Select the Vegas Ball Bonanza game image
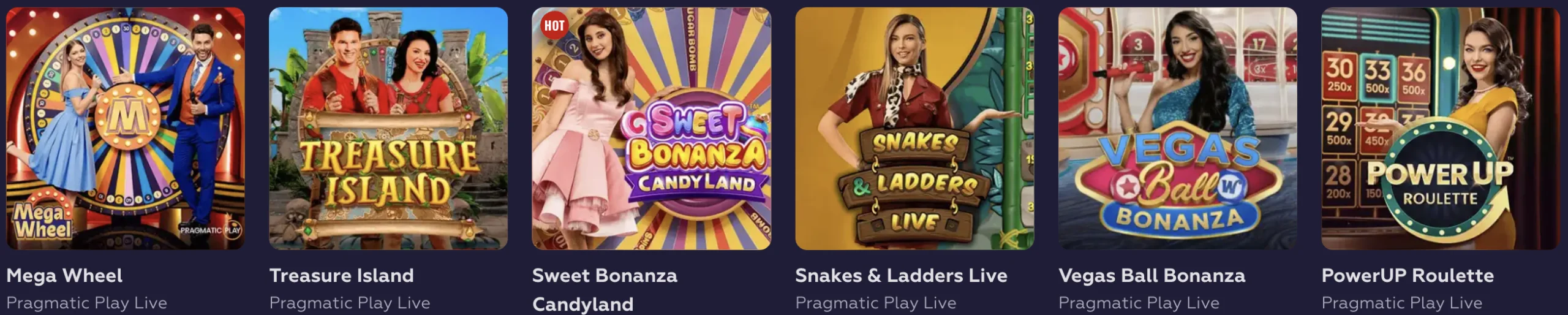Image resolution: width=1568 pixels, height=315 pixels. click(1178, 129)
